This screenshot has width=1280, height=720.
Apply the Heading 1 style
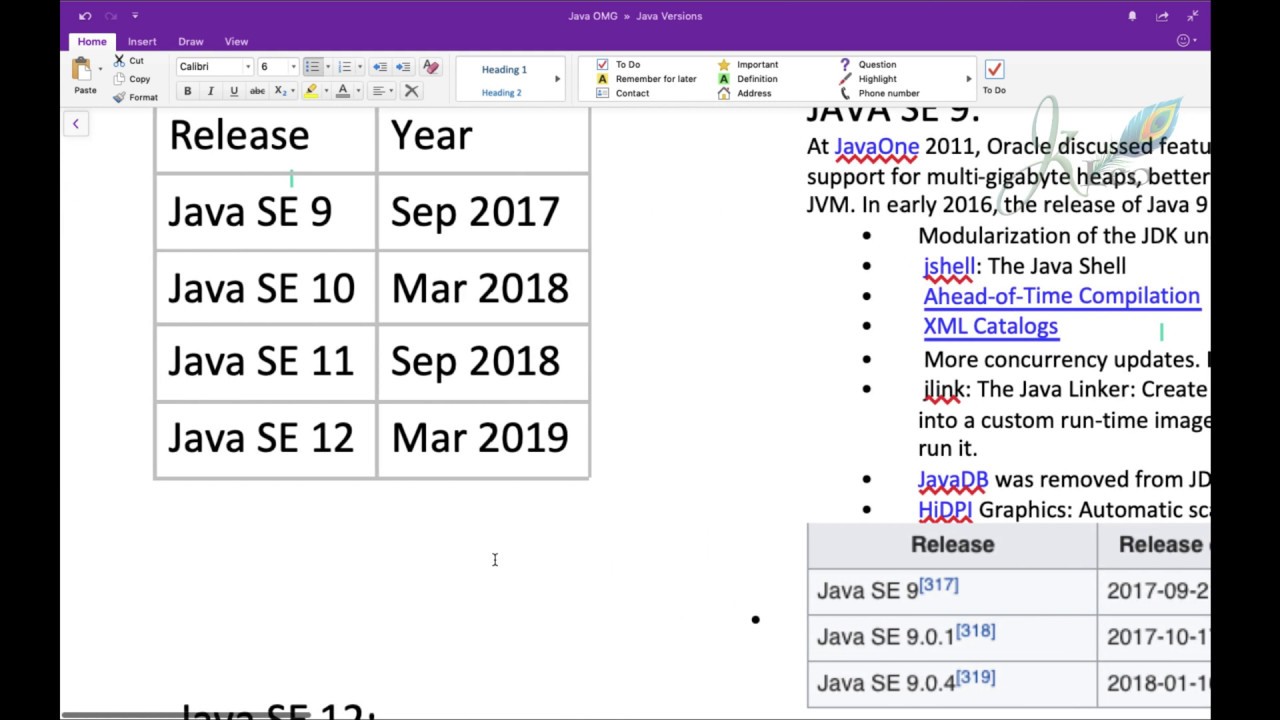point(504,70)
